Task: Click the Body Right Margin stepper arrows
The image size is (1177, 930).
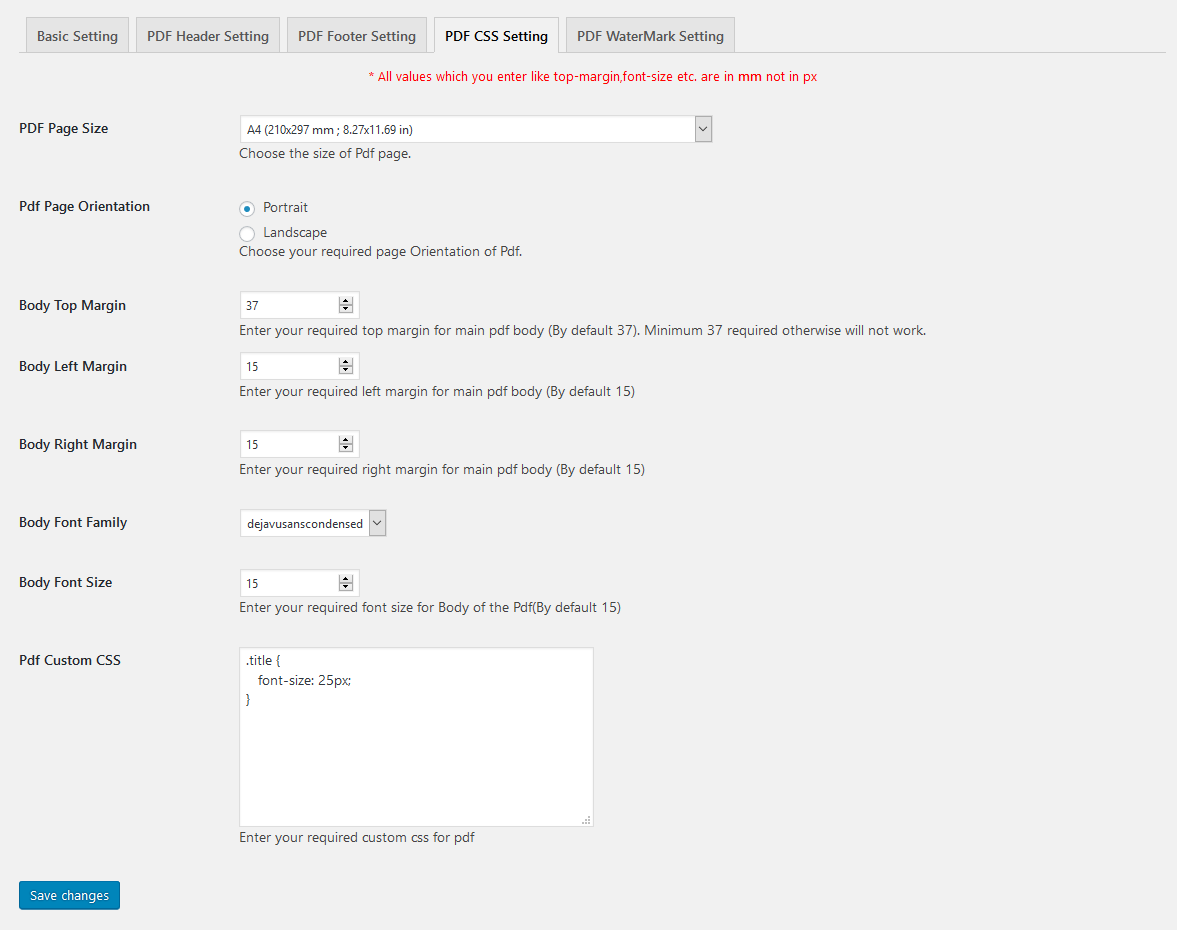Action: tap(346, 445)
